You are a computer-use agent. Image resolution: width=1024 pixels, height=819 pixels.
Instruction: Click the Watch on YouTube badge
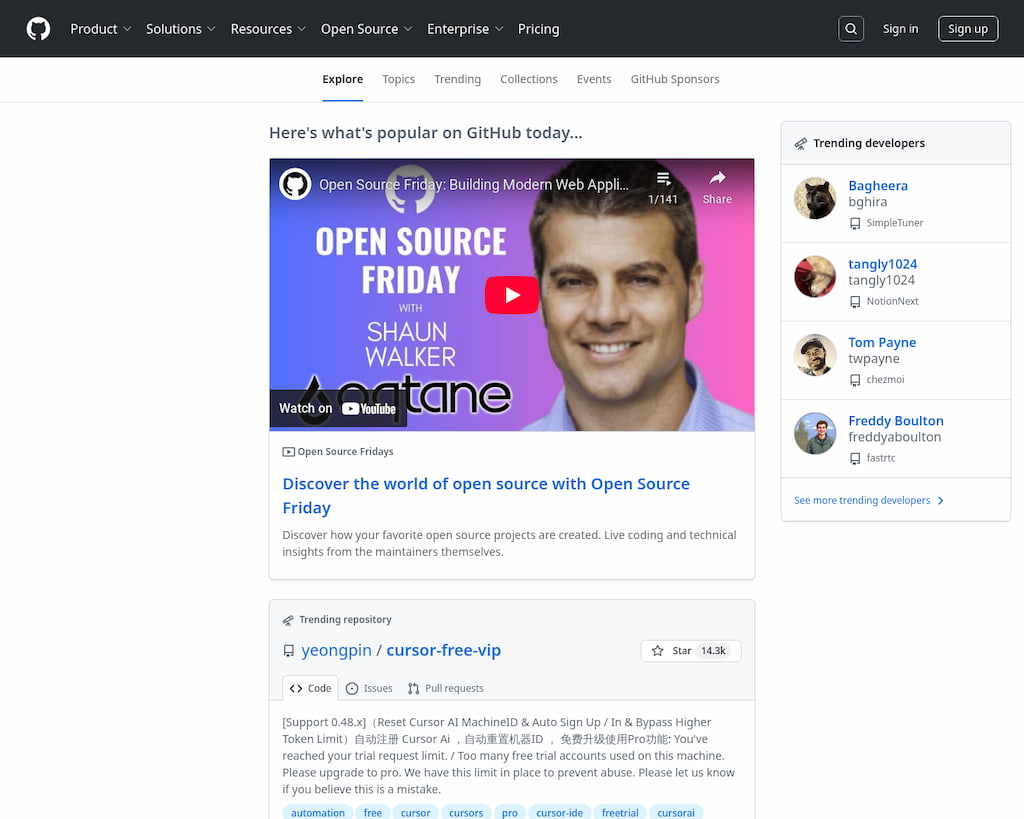click(337, 408)
